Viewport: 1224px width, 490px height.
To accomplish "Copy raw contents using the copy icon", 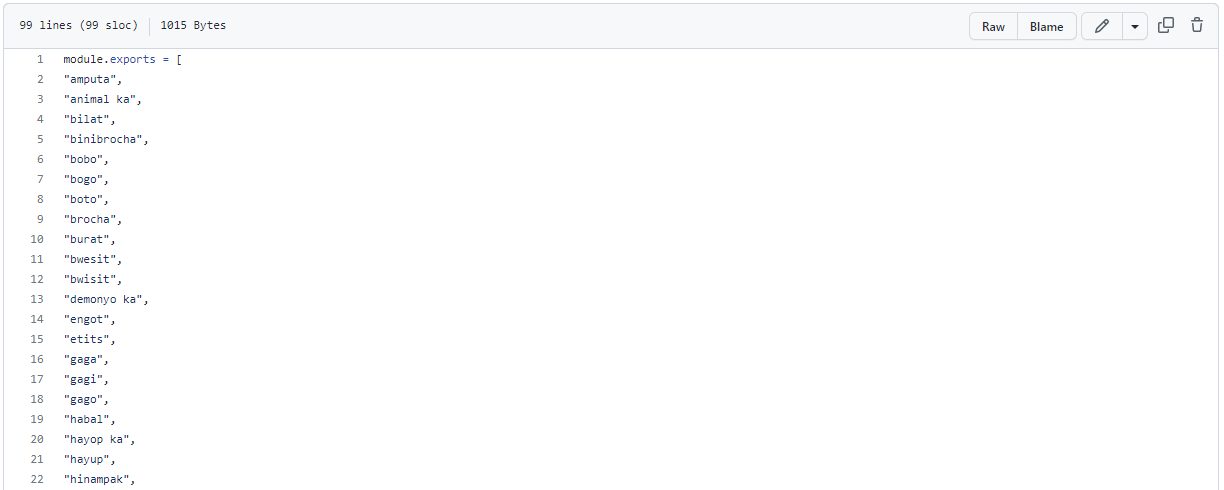I will [1166, 26].
